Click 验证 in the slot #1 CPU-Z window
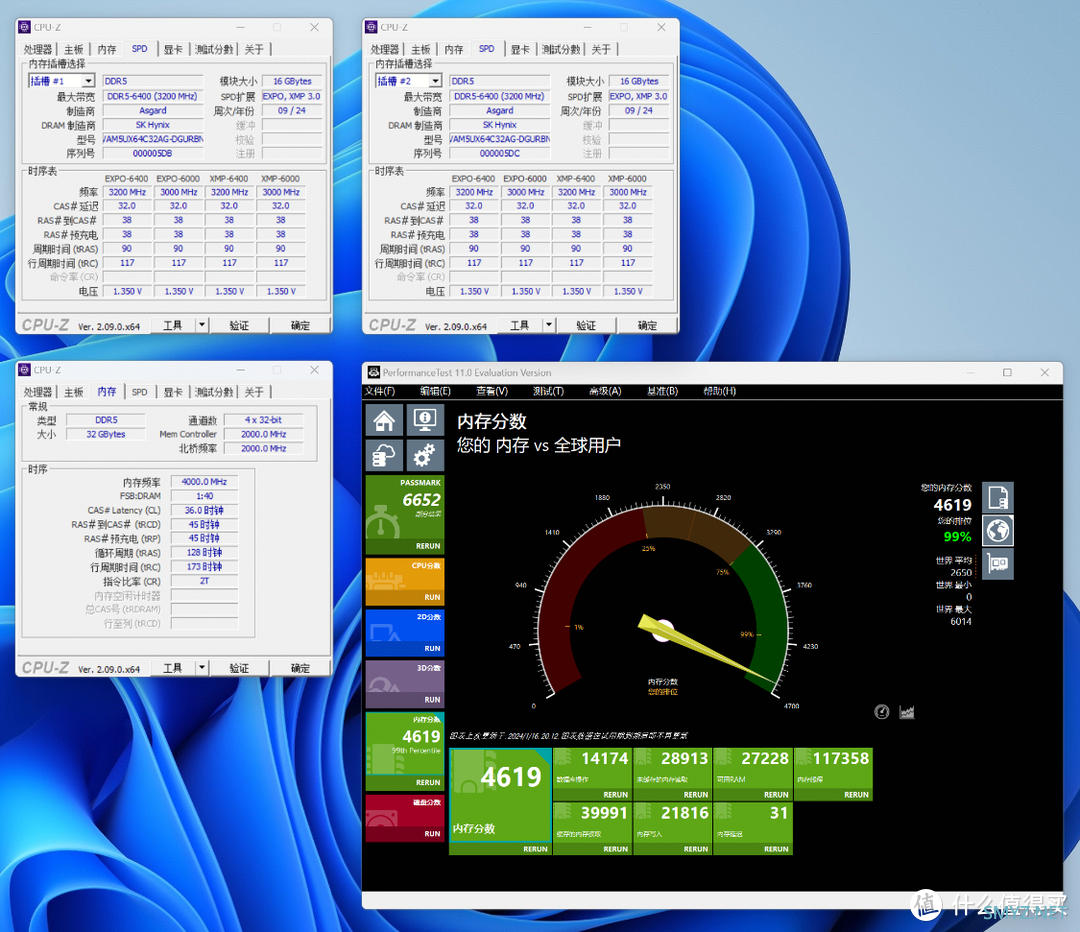 (239, 325)
